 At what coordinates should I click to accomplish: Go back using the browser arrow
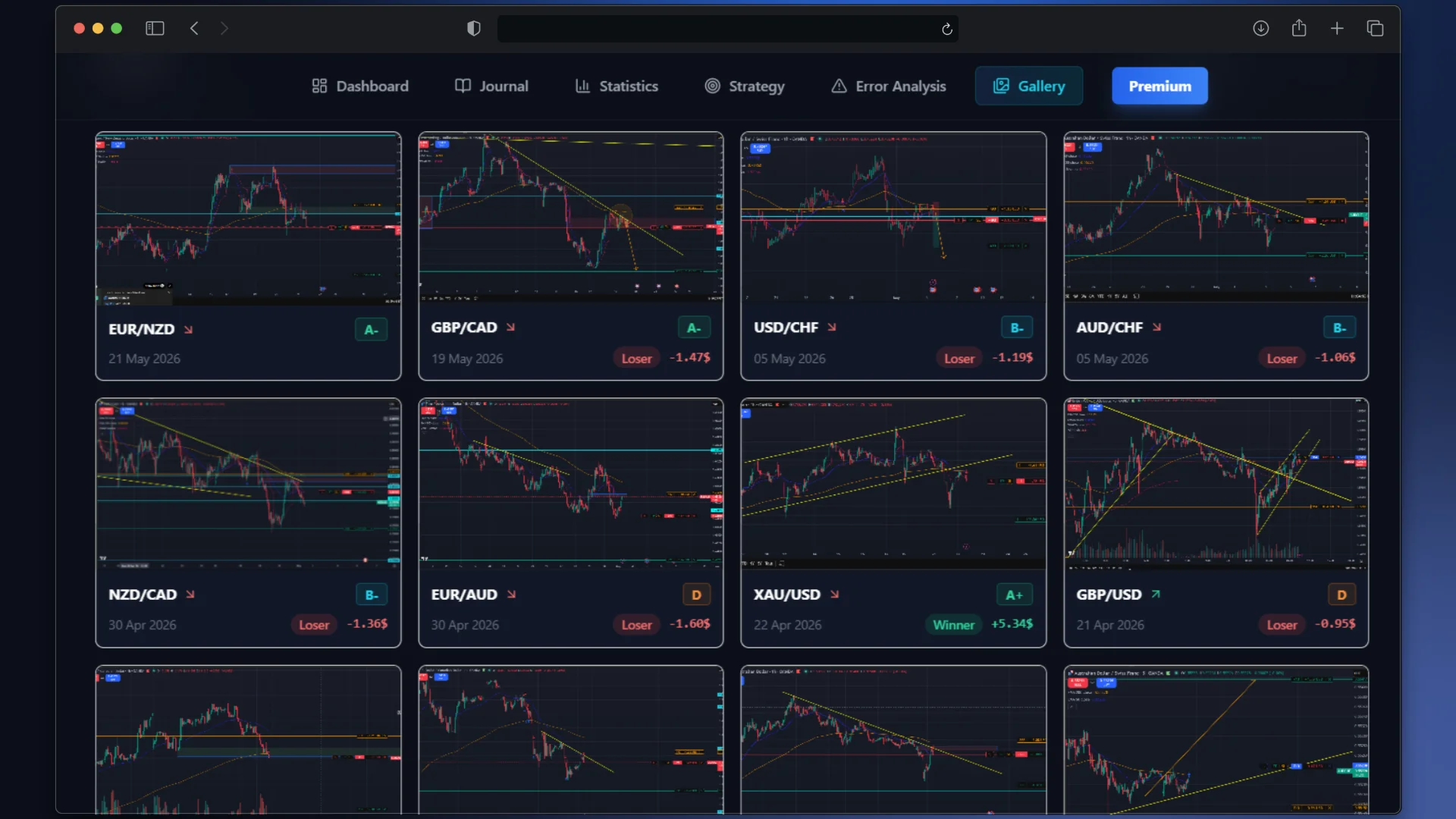(194, 28)
